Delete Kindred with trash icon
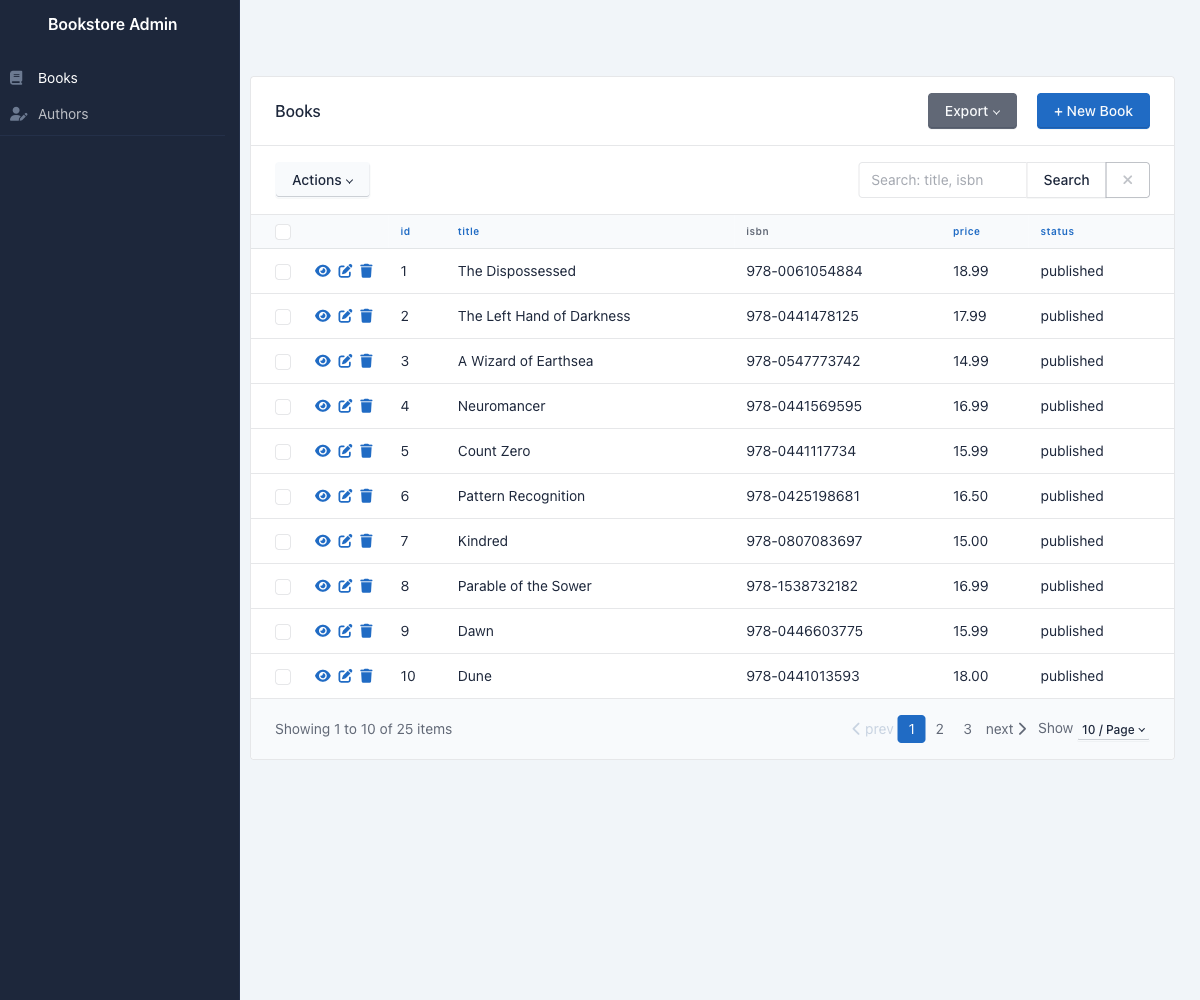Screen dimensions: 1200x1000 tap(366, 541)
